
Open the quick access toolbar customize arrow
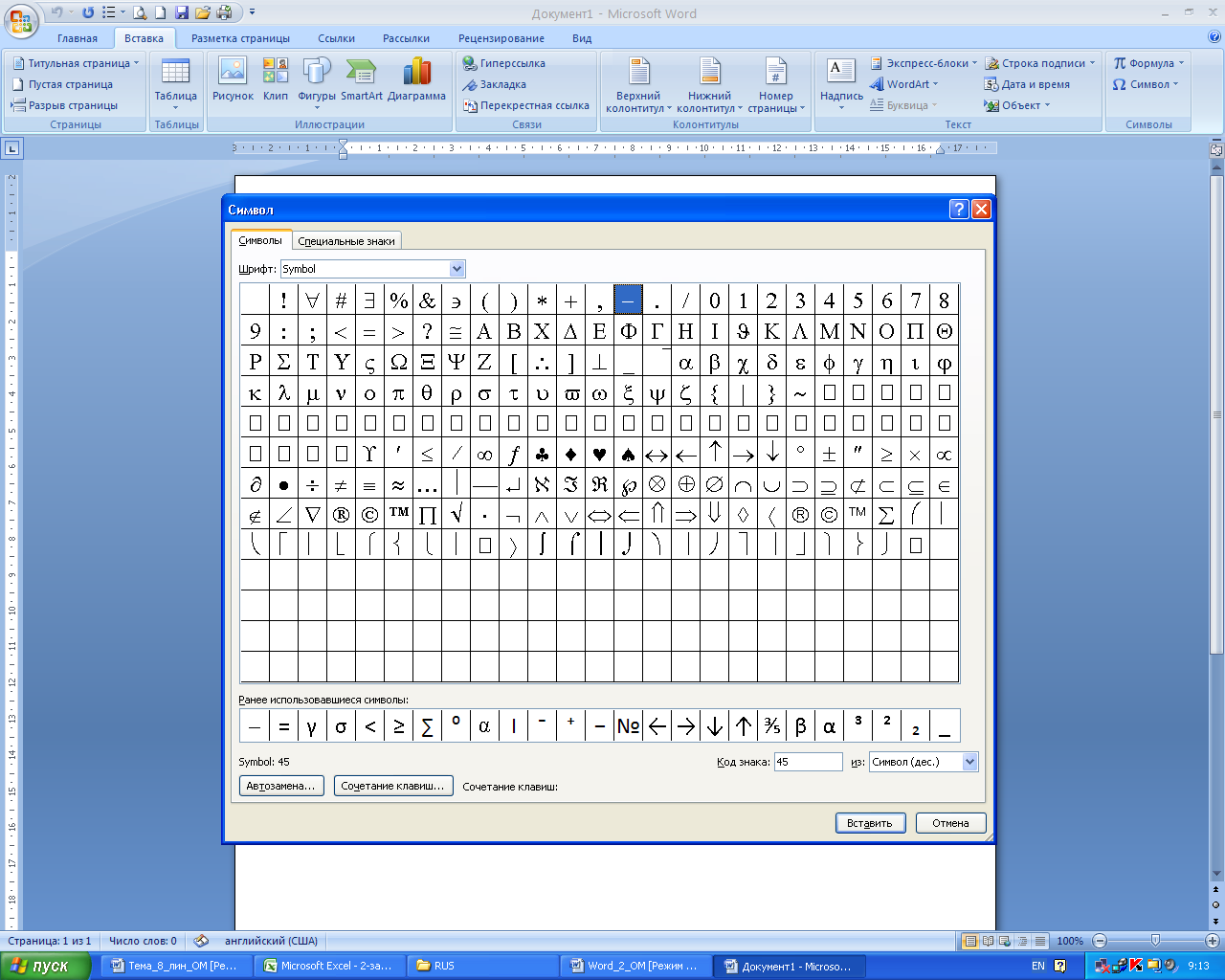[x=252, y=13]
